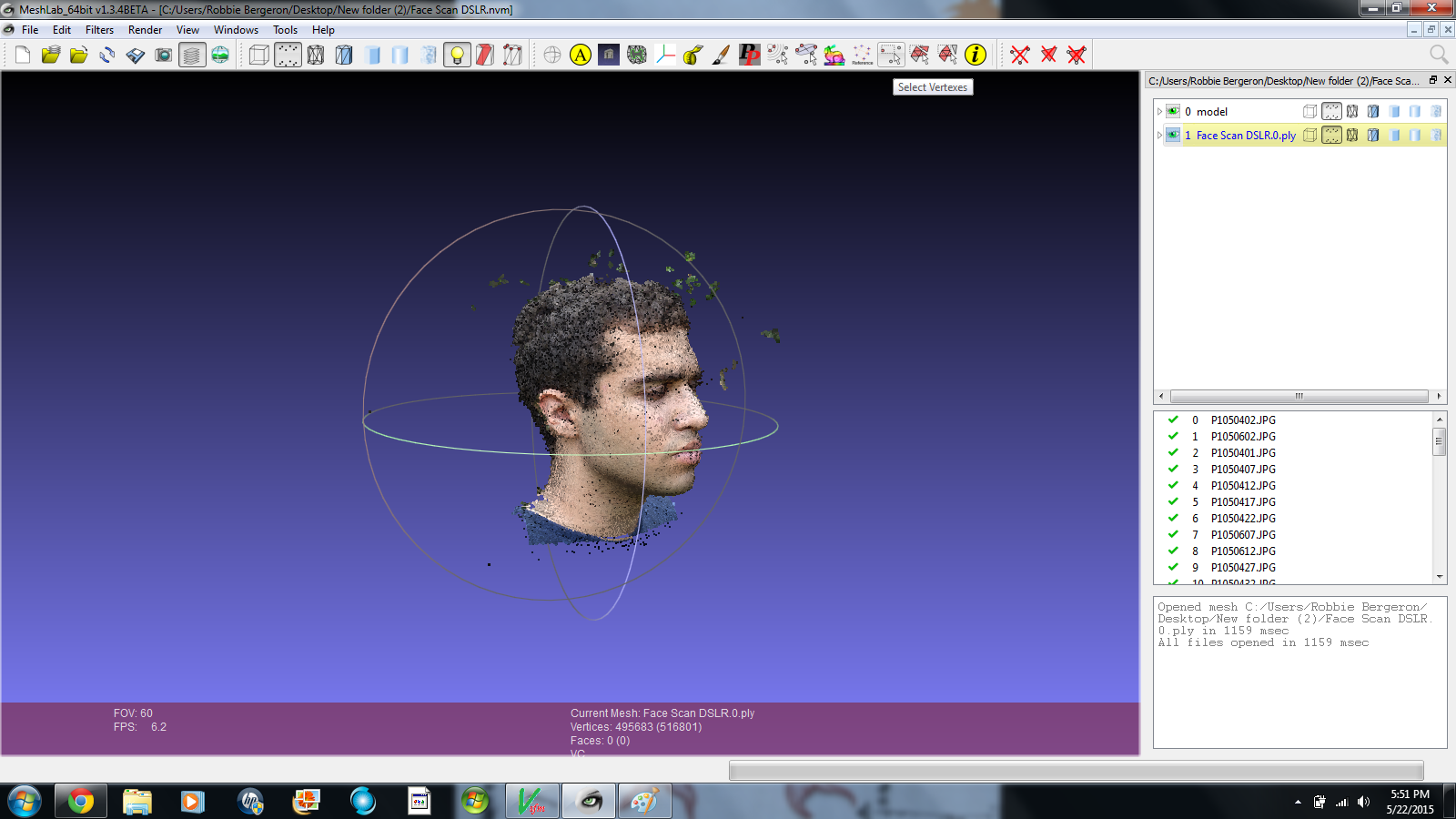This screenshot has width=1456, height=819.
Task: Click the colorful bunny quality mapper icon
Action: (834, 55)
